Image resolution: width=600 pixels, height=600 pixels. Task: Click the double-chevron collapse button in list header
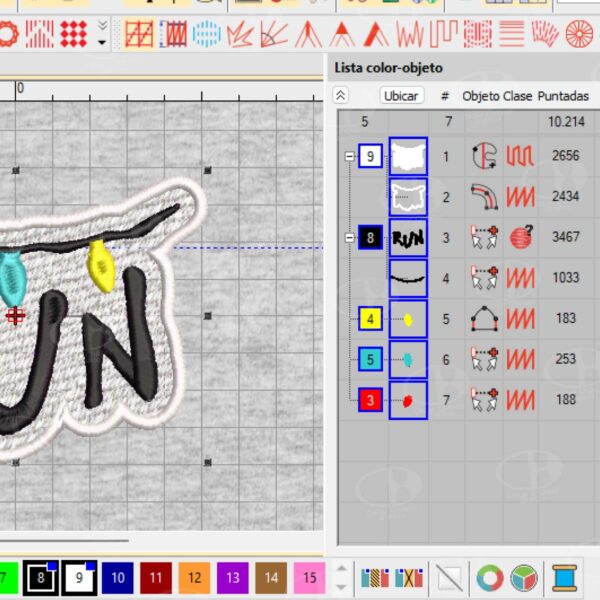(341, 95)
